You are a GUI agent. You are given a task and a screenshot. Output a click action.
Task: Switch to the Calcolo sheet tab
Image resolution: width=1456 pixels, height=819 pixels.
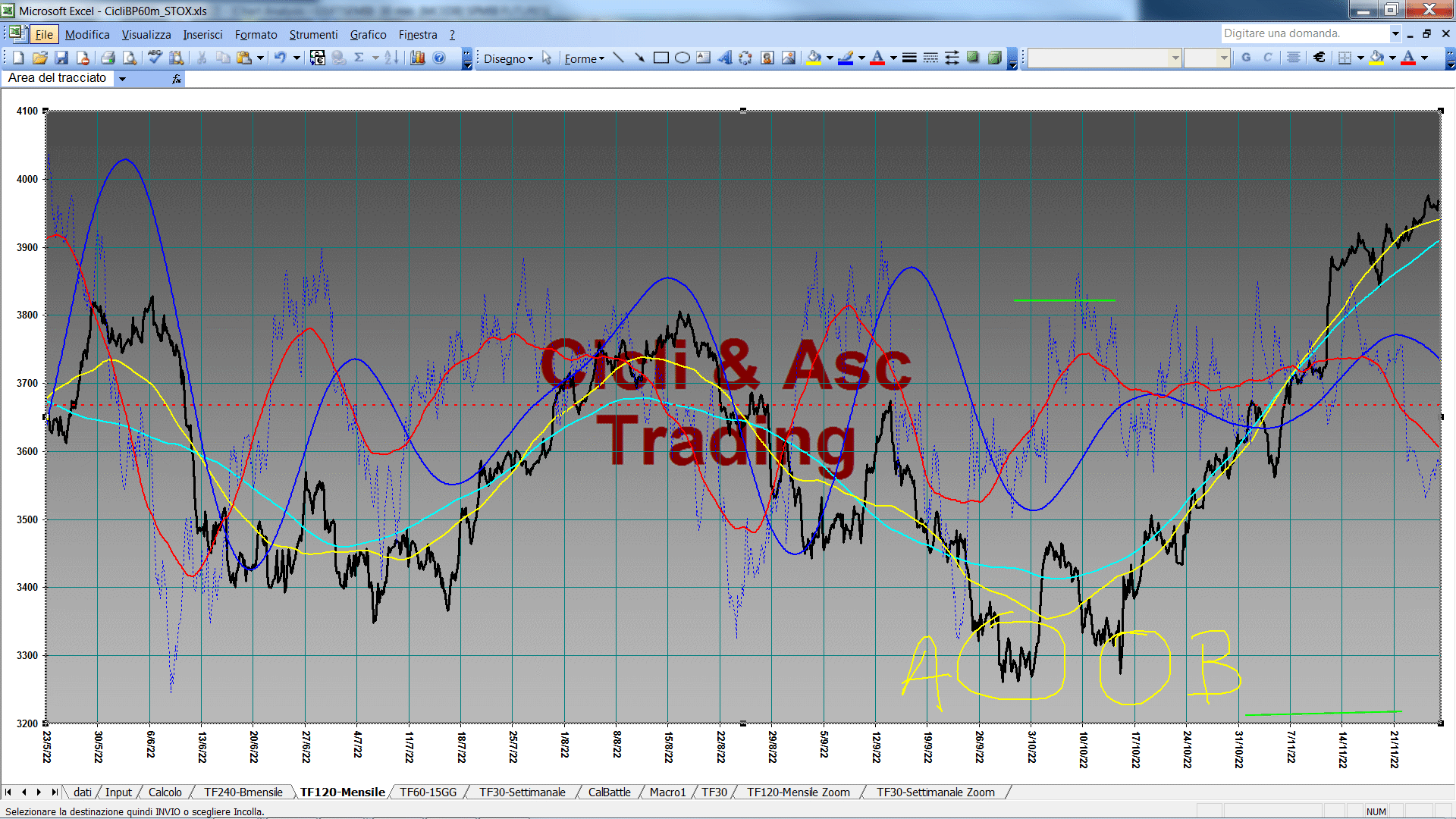pyautogui.click(x=165, y=792)
